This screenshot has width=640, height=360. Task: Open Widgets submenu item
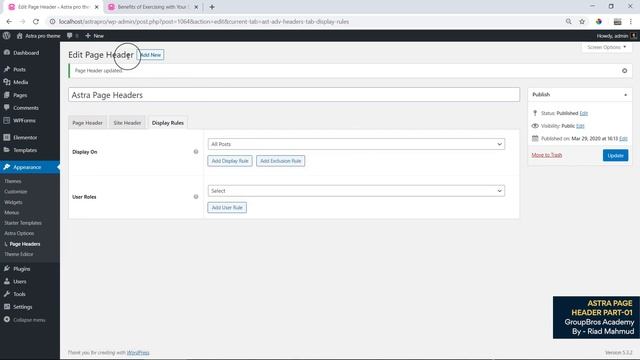click(13, 202)
